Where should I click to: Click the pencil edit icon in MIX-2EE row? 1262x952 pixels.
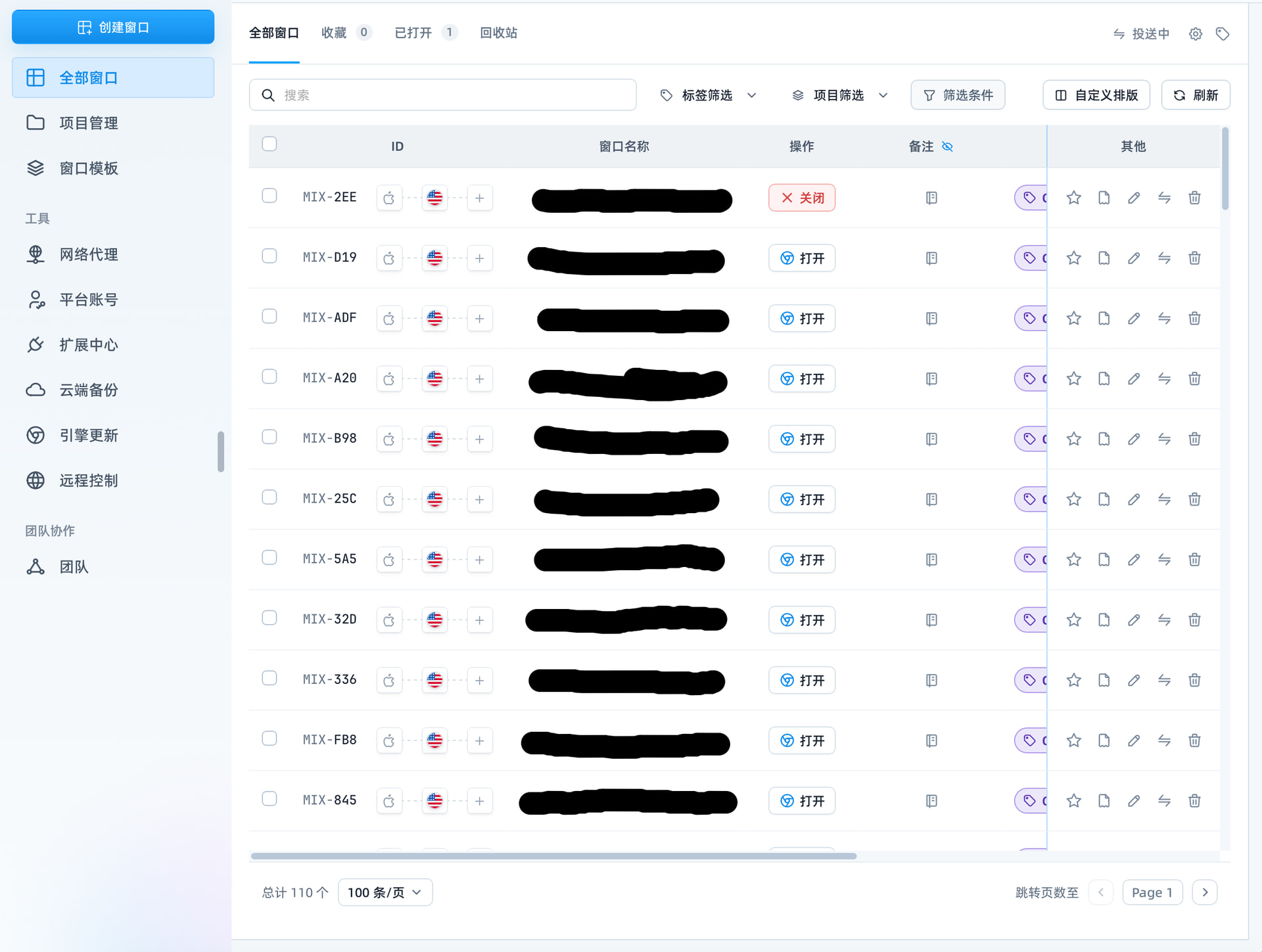pos(1134,198)
